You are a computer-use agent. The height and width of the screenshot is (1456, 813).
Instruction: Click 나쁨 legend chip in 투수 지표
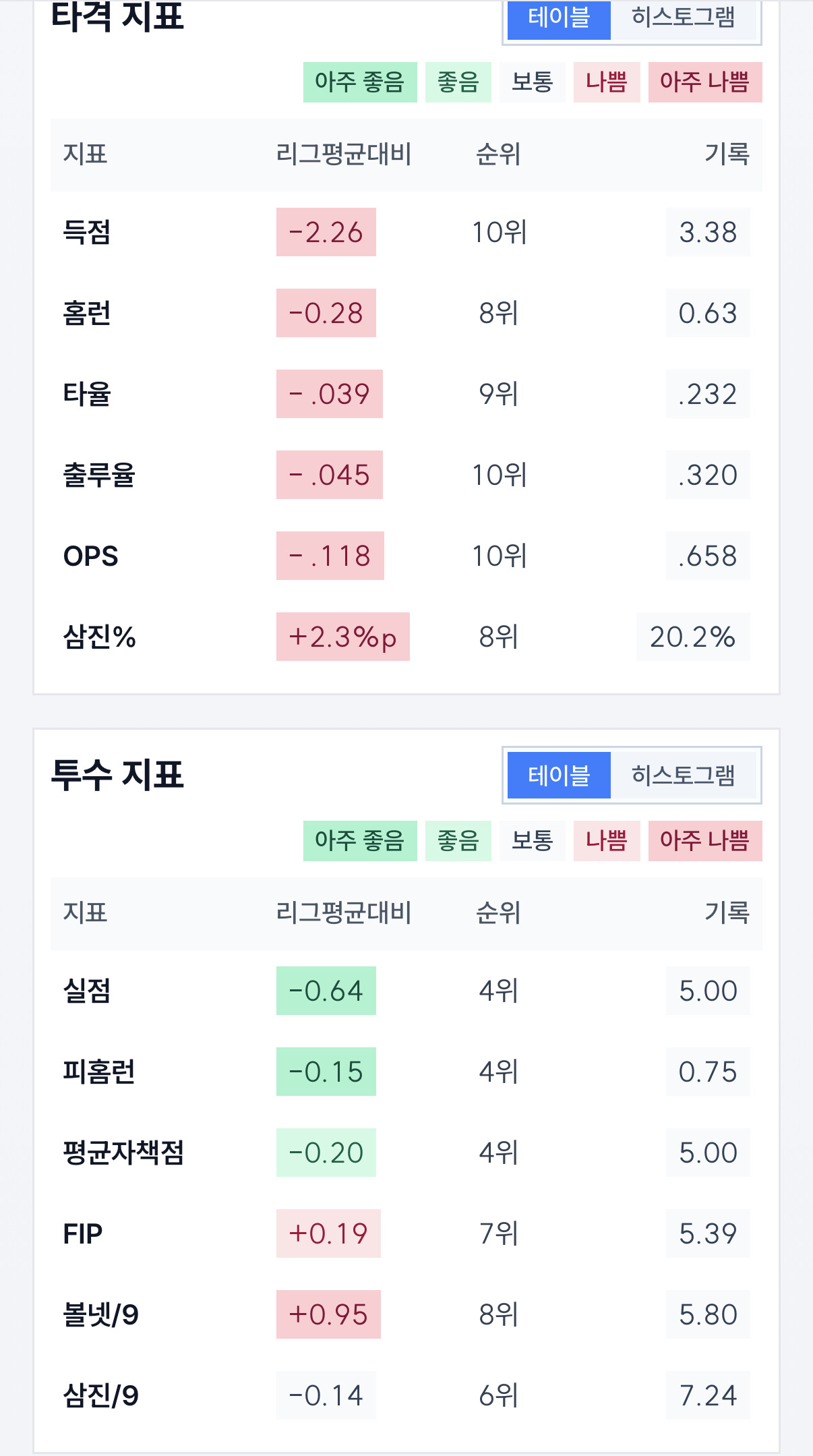point(607,841)
